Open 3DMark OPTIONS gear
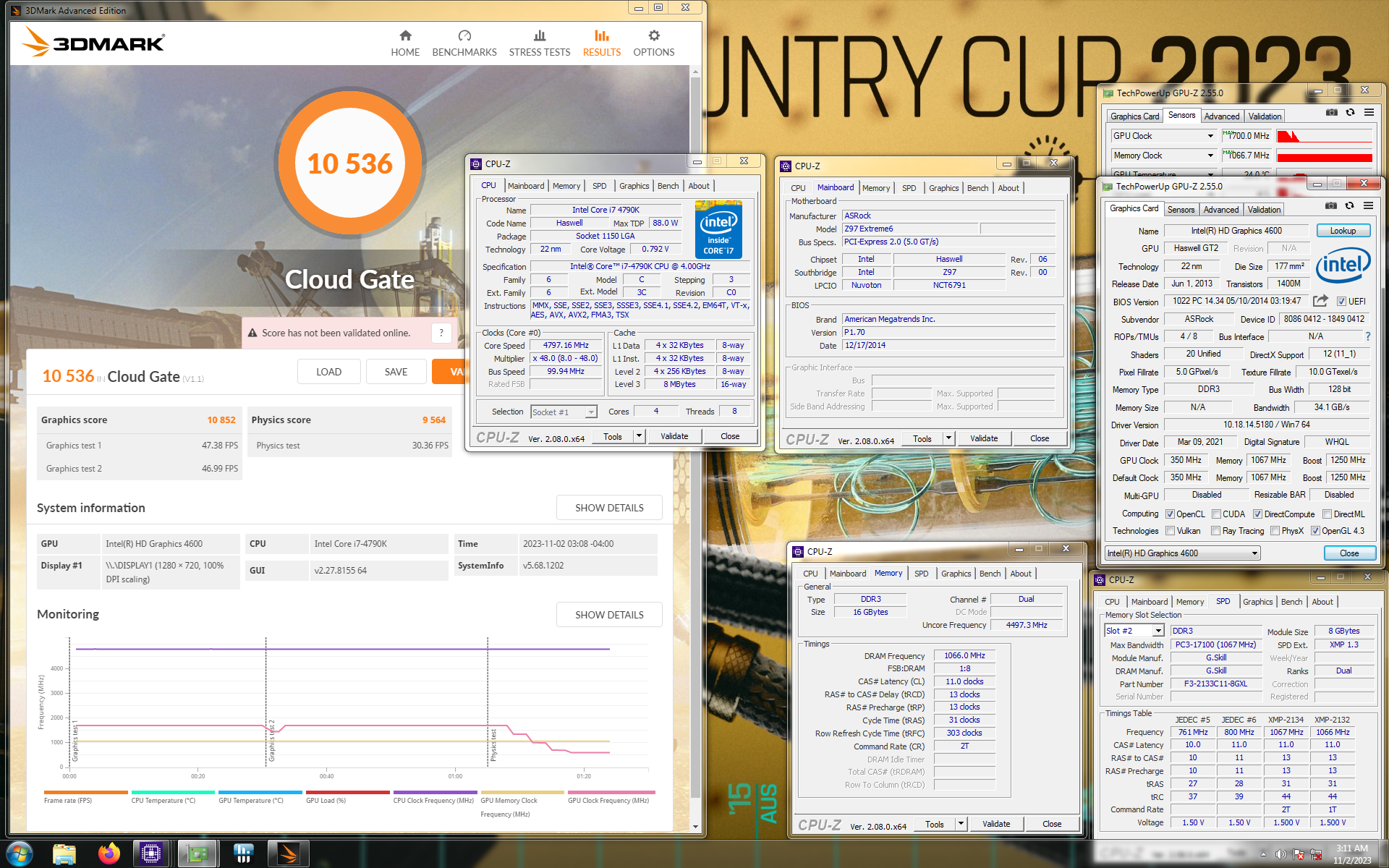Viewport: 1389px width, 868px height. (x=654, y=43)
